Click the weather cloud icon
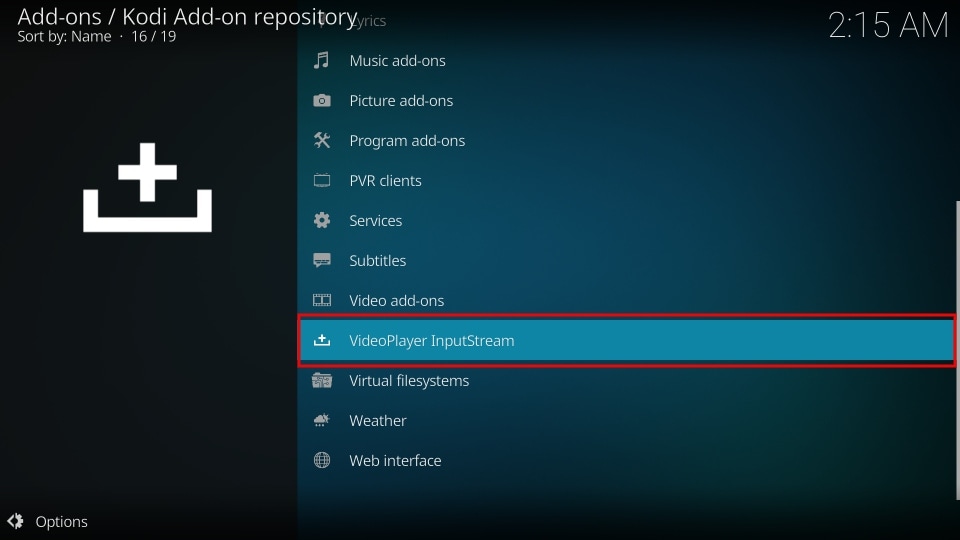This screenshot has width=960, height=540. [321, 421]
